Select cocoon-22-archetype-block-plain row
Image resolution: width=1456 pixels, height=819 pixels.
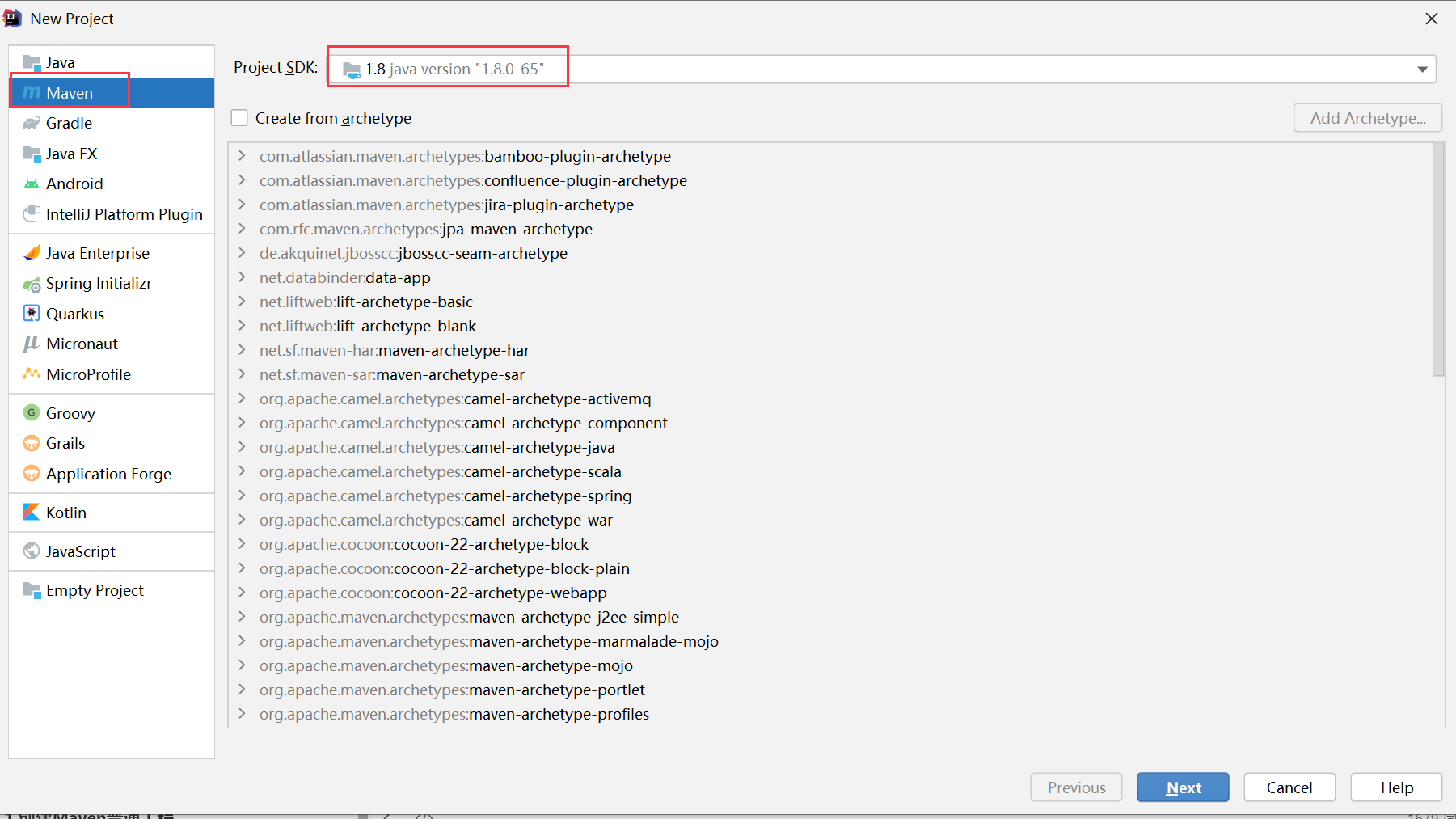click(830, 568)
